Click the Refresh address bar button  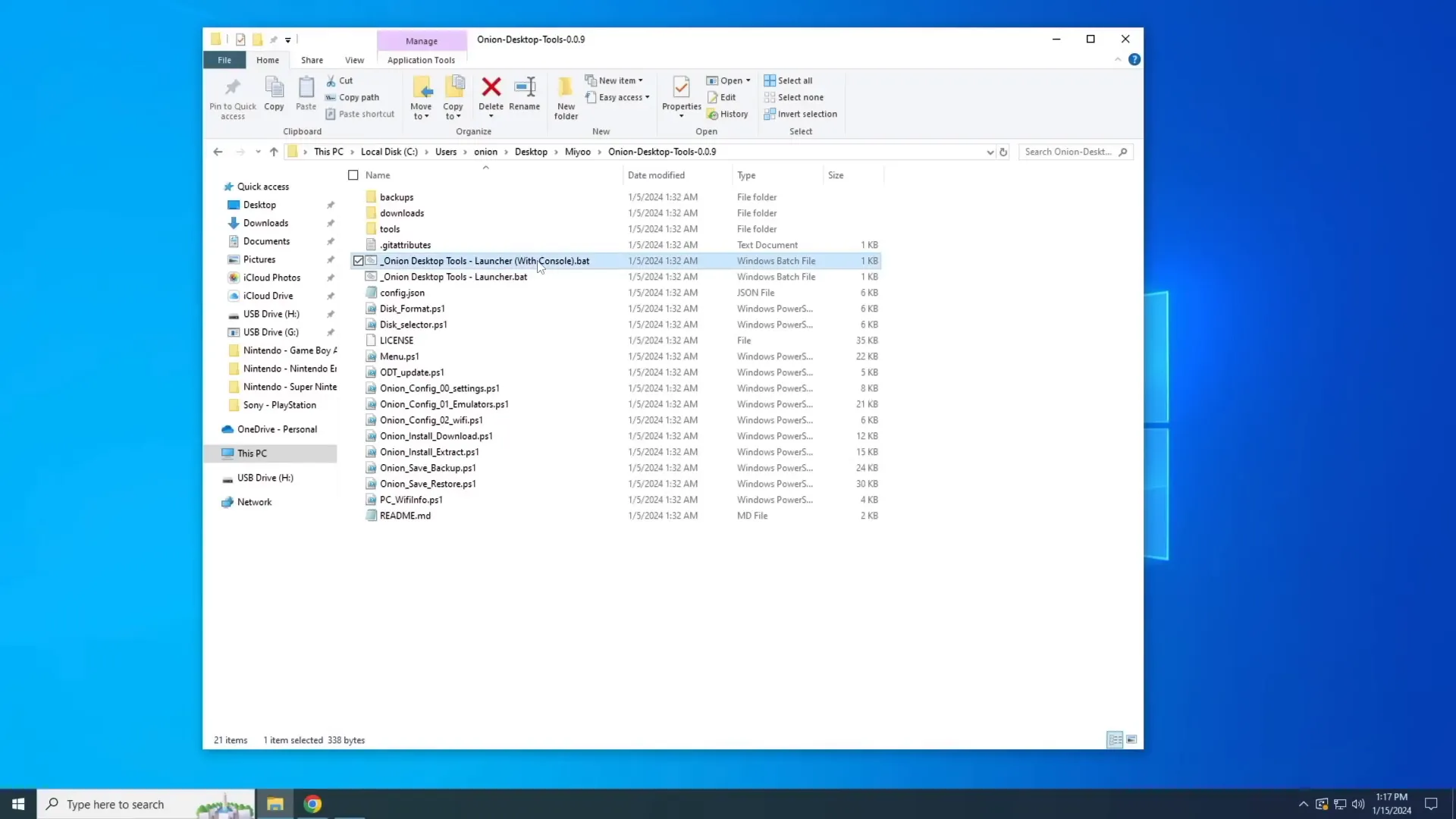[1003, 152]
